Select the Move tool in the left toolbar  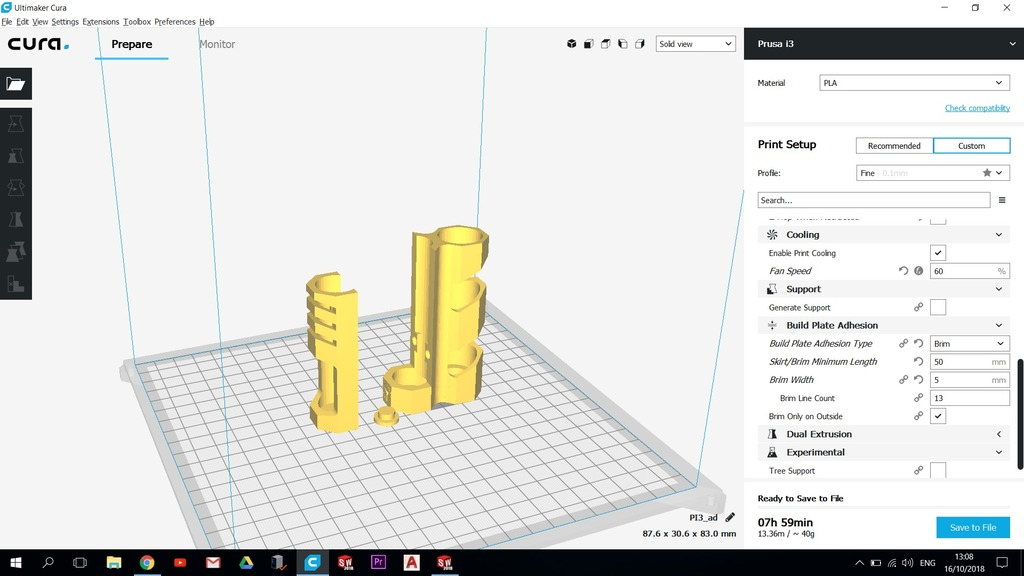click(x=15, y=123)
